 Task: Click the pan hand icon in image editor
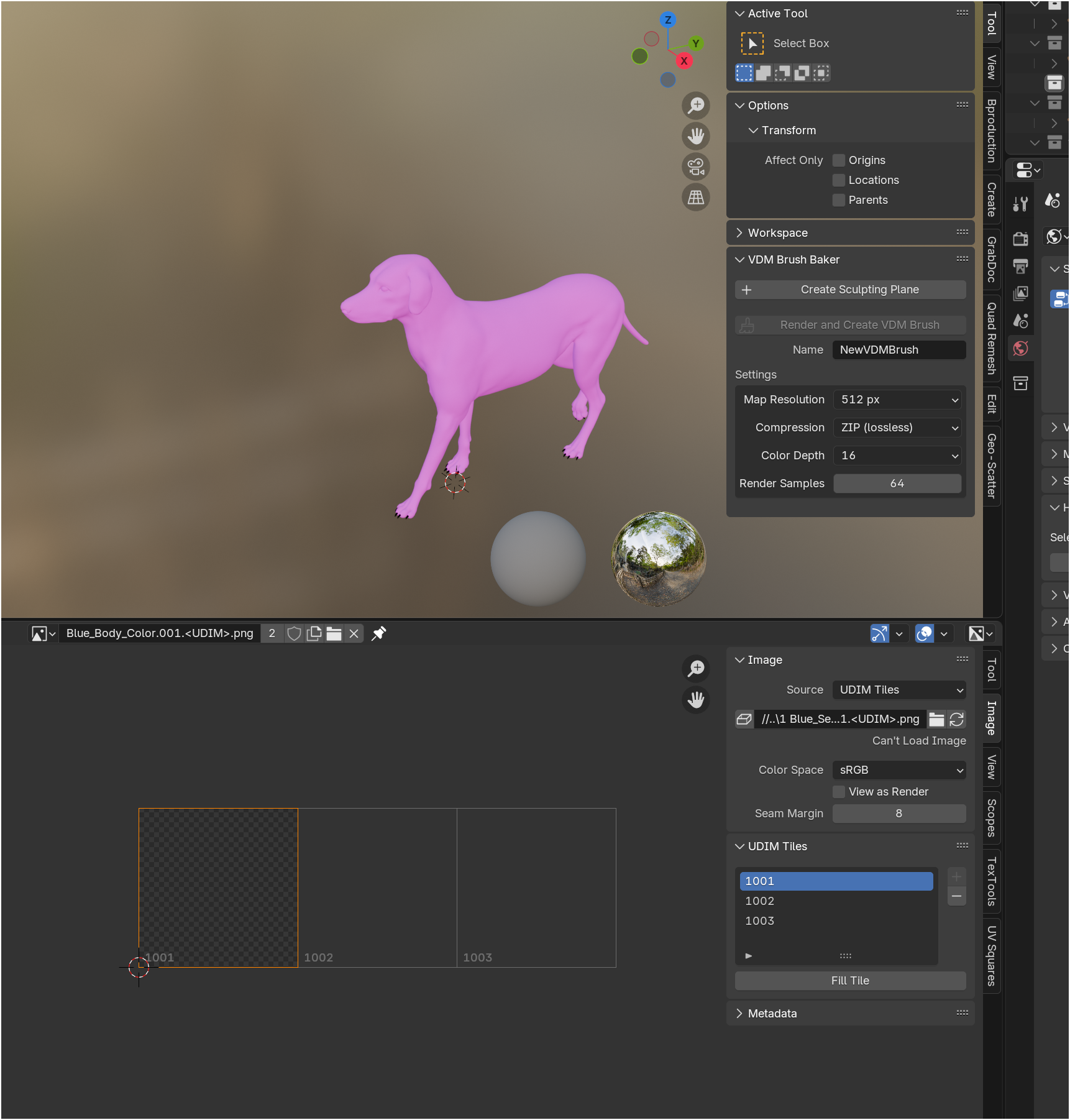click(696, 700)
